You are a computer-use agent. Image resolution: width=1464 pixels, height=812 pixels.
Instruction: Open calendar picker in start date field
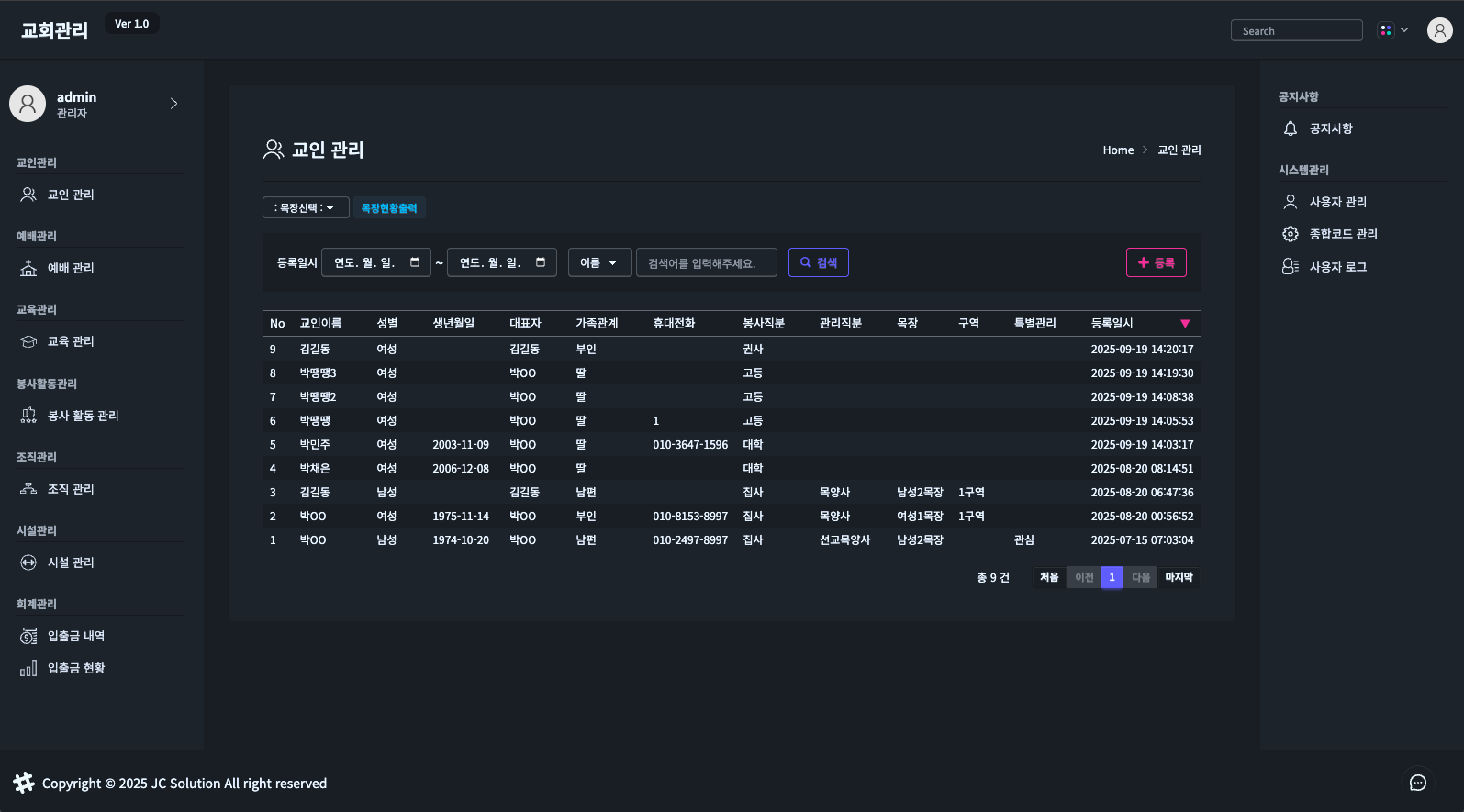click(x=415, y=262)
